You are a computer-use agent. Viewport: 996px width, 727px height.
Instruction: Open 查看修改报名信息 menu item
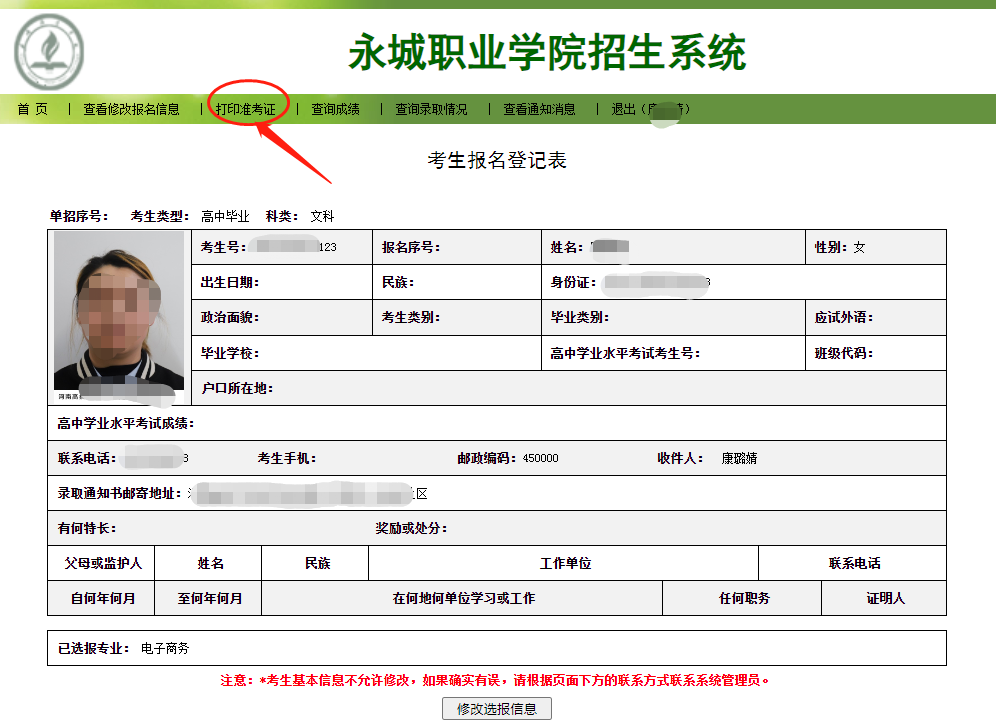coord(131,109)
